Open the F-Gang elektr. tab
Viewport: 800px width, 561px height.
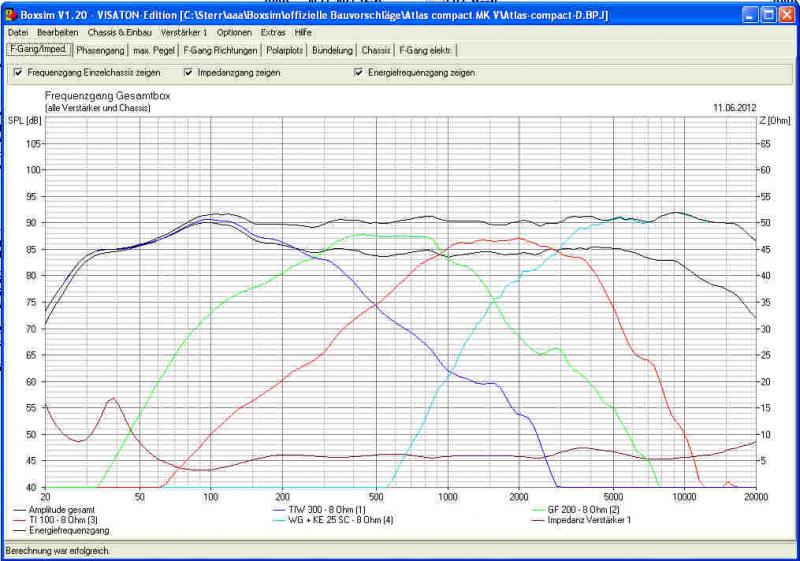coord(425,49)
